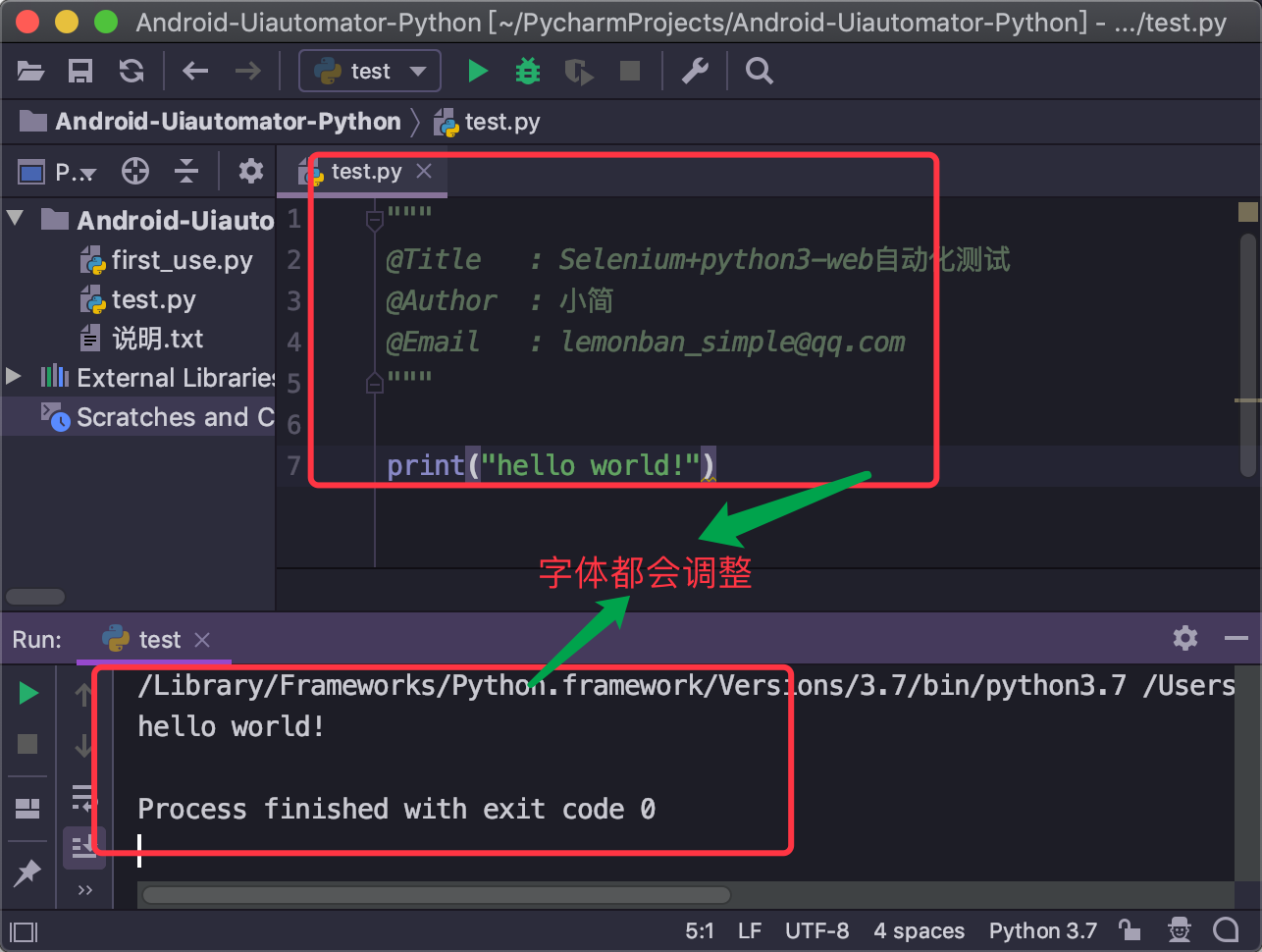Close the test tab in Run panel

pyautogui.click(x=202, y=640)
